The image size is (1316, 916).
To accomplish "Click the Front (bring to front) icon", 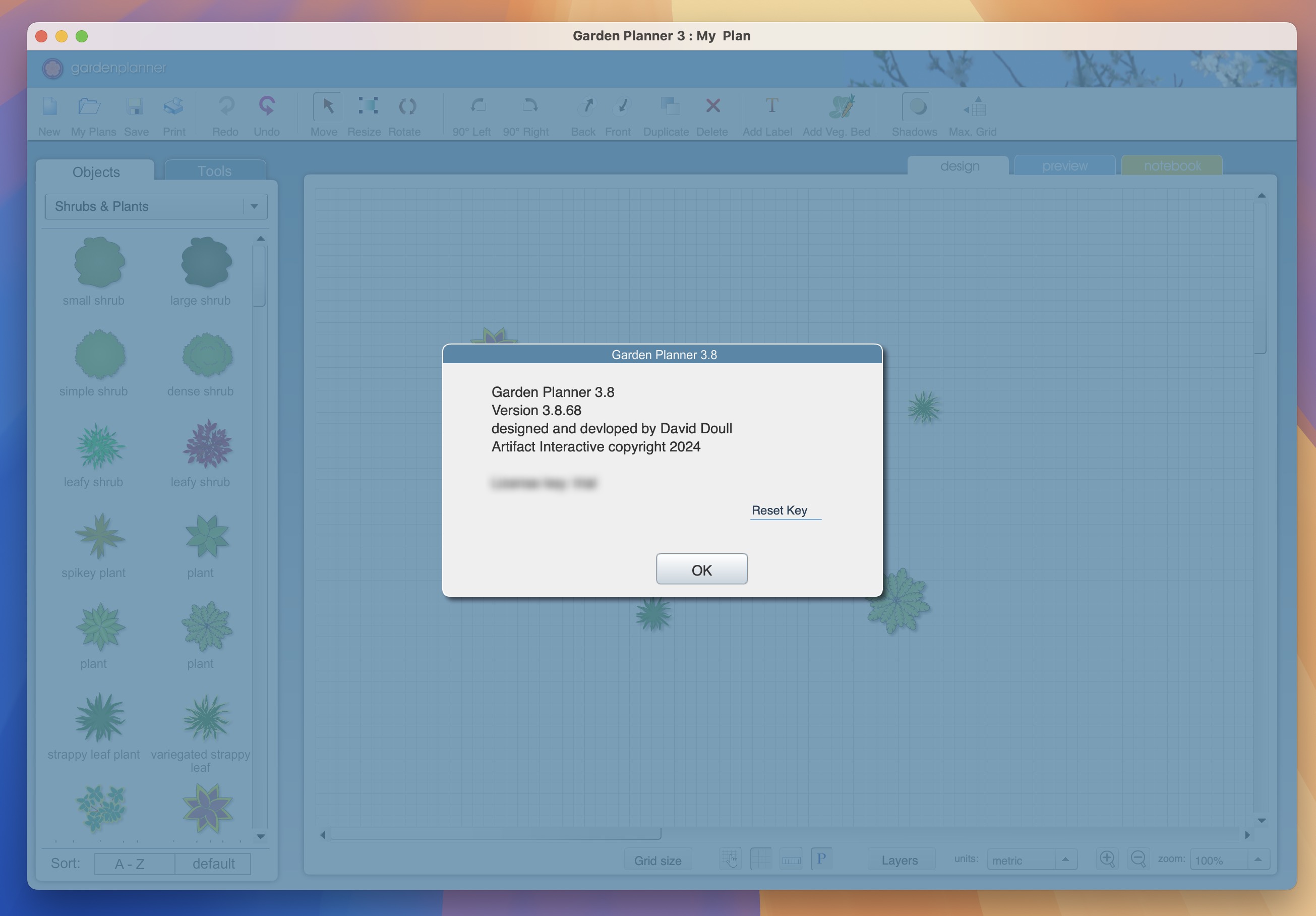I will 622,106.
